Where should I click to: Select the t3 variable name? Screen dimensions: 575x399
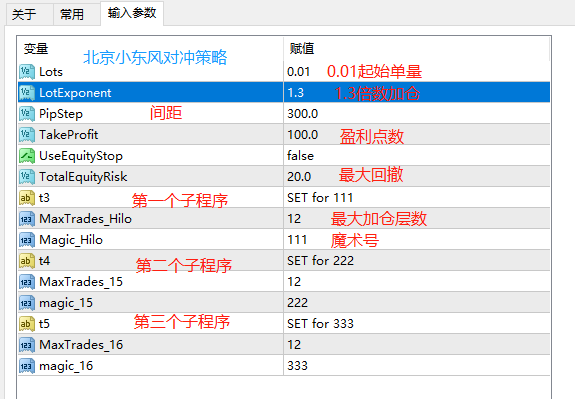pos(44,198)
